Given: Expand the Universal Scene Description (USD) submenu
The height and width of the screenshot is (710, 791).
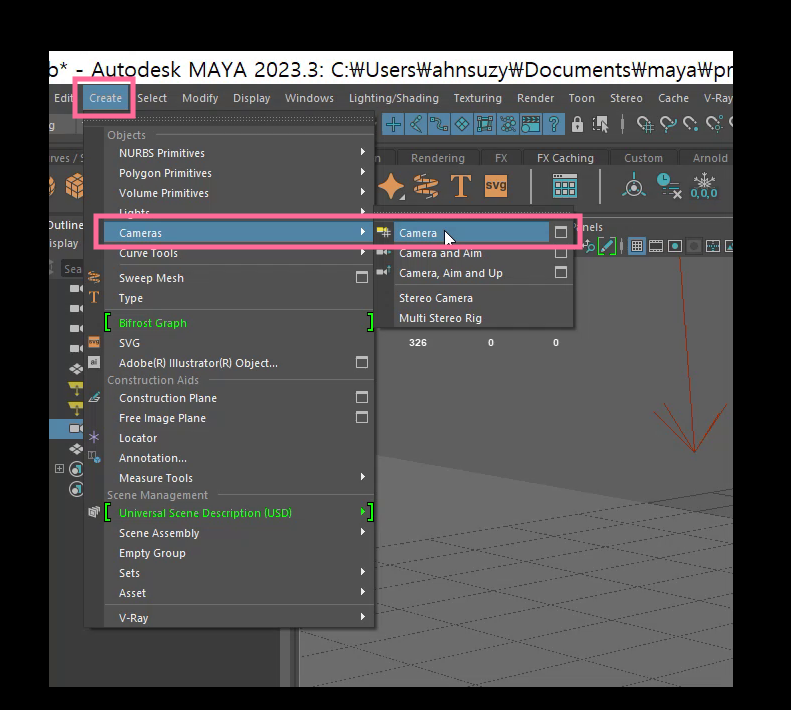Looking at the screenshot, I should [x=239, y=513].
